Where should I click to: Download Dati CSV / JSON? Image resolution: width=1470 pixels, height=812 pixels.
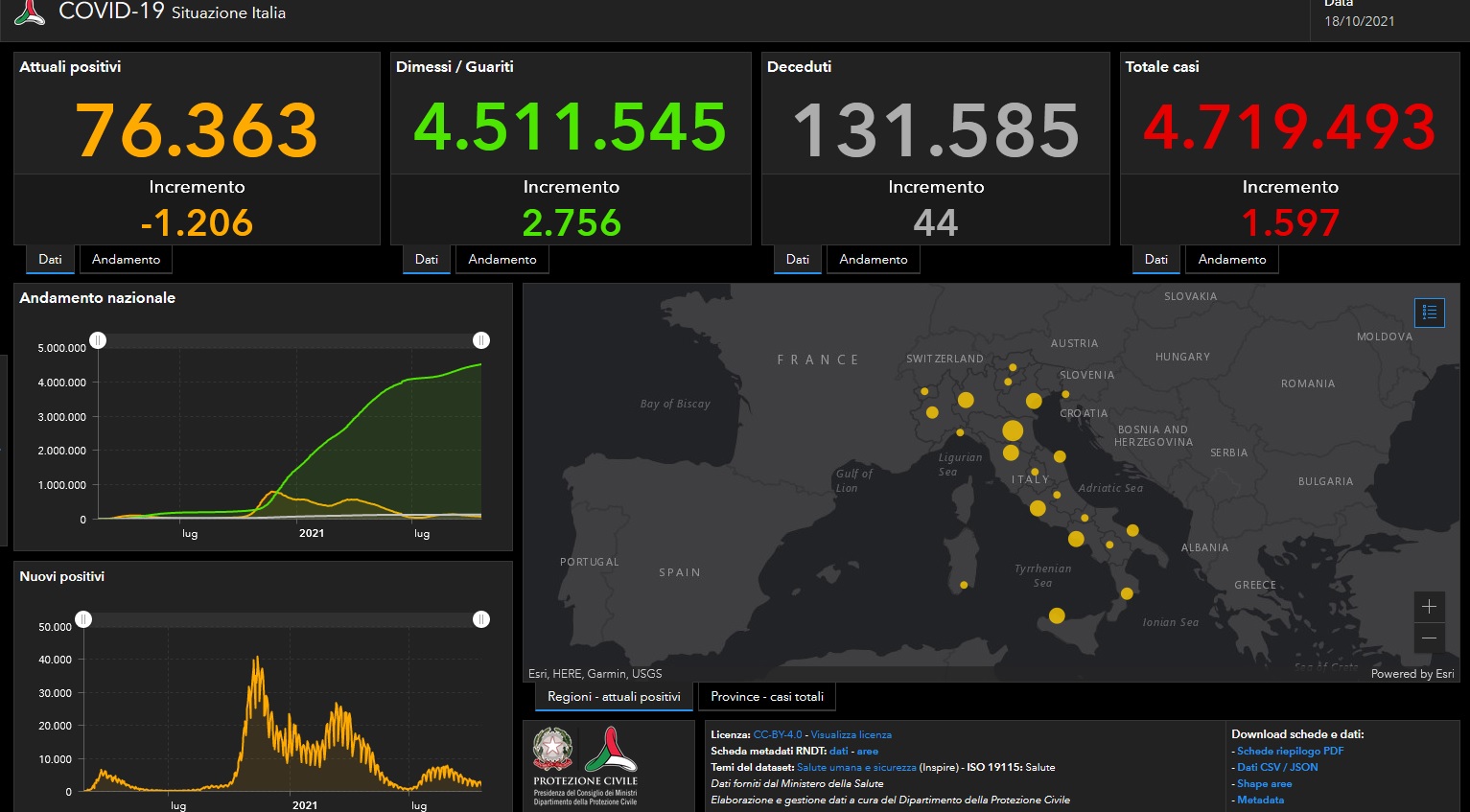tap(1277, 767)
